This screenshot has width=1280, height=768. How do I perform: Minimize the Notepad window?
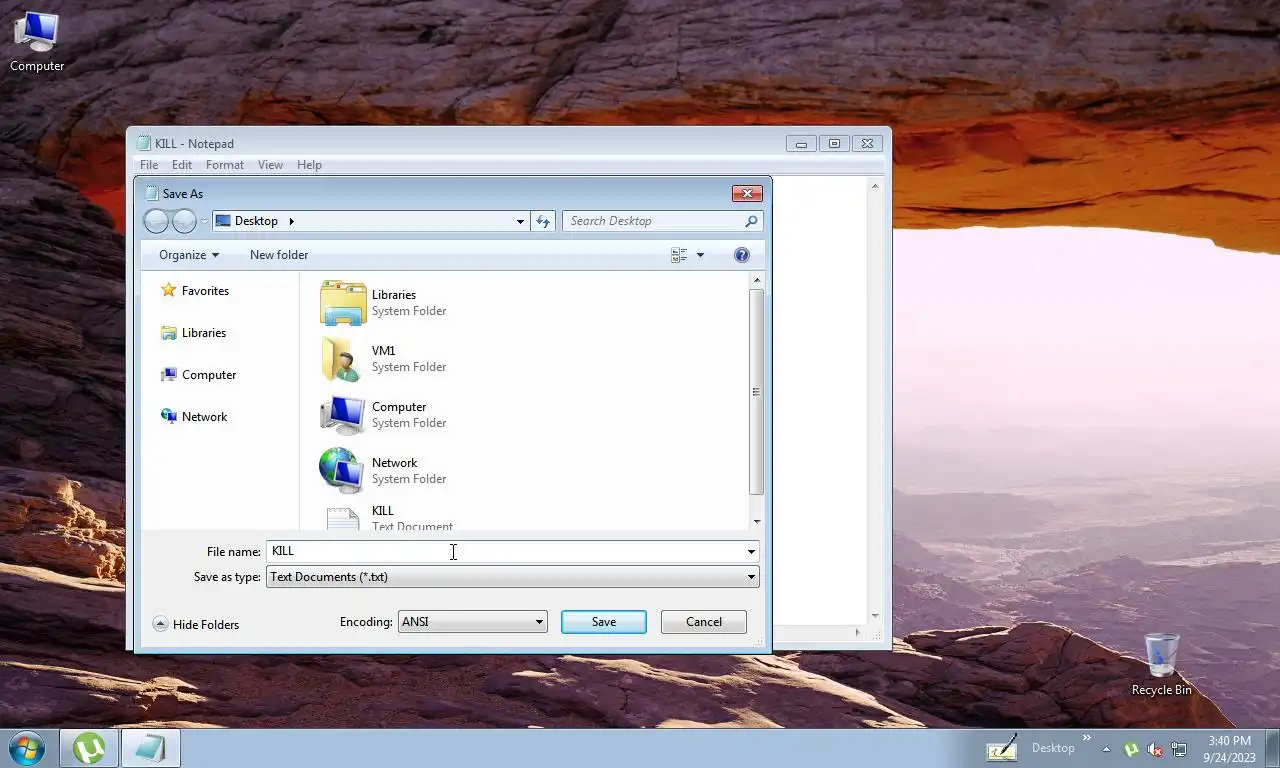coord(801,143)
